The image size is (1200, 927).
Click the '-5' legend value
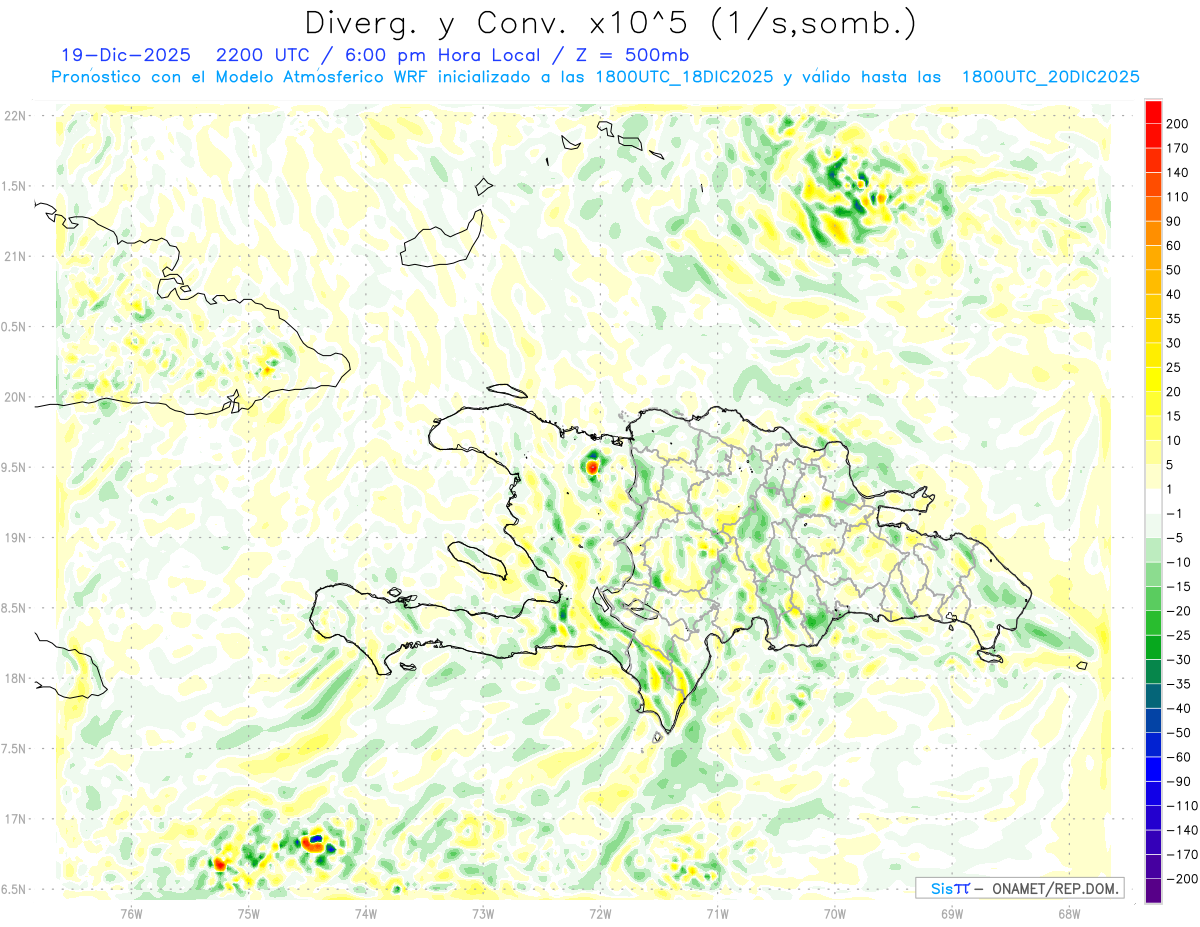click(x=1173, y=538)
